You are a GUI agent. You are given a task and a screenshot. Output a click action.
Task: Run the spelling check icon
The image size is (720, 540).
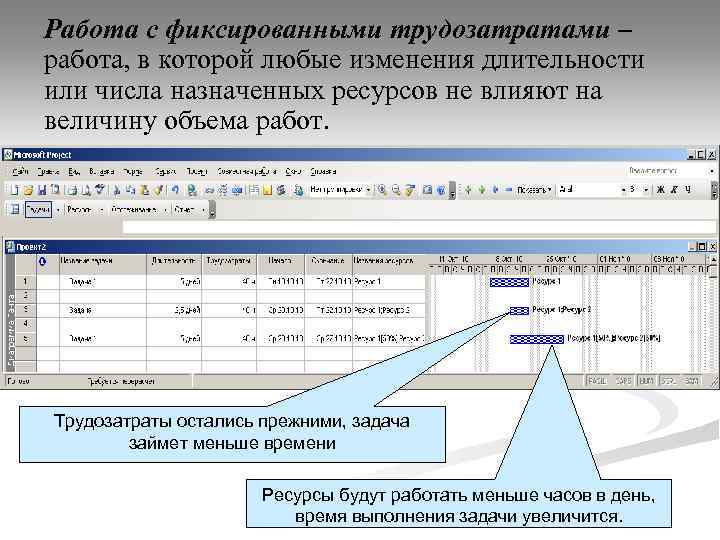click(100, 190)
